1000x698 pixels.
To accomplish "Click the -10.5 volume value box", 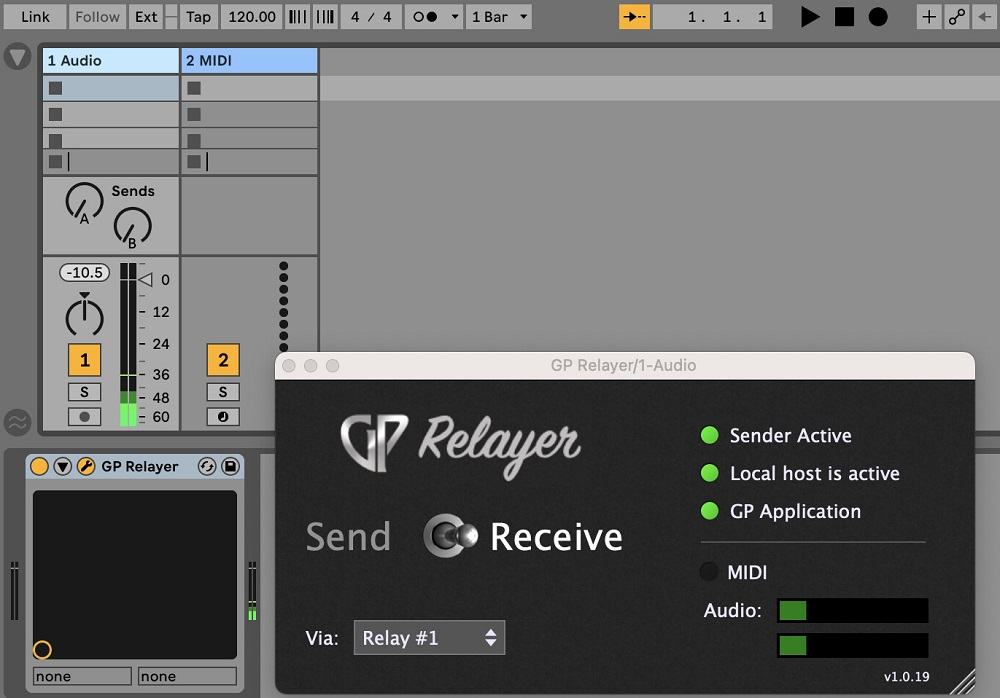I will point(85,272).
